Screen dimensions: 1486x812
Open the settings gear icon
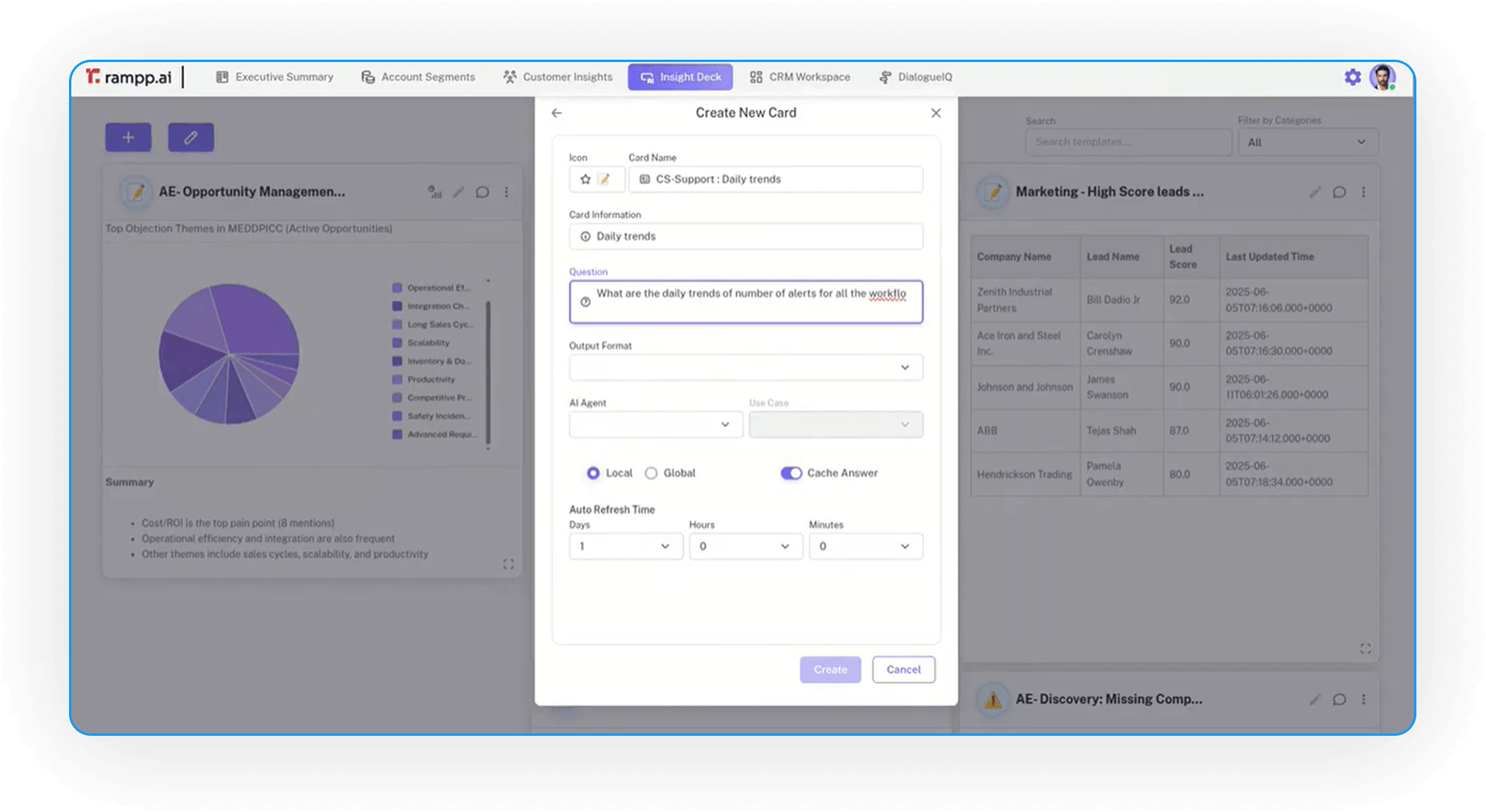[1352, 77]
